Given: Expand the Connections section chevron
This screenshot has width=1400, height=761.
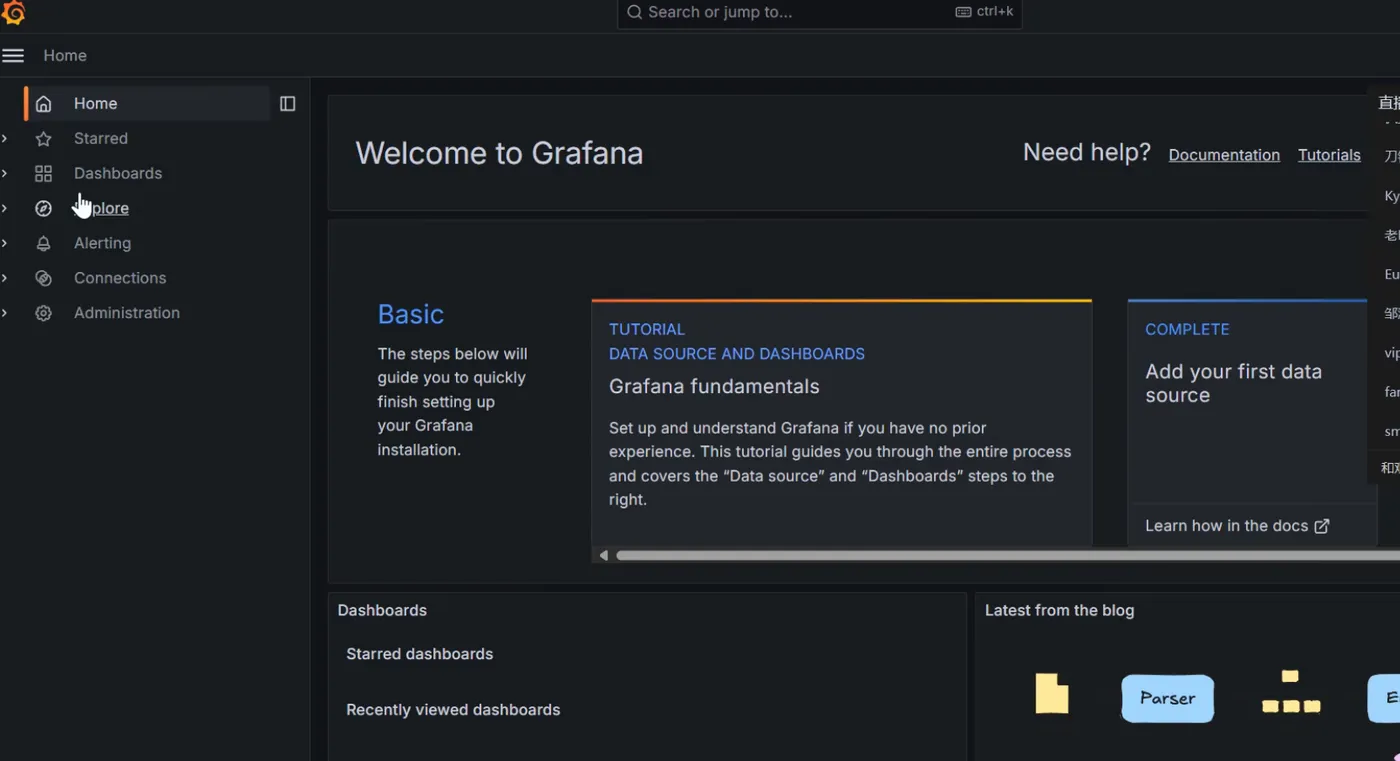Looking at the screenshot, I should (x=5, y=279).
